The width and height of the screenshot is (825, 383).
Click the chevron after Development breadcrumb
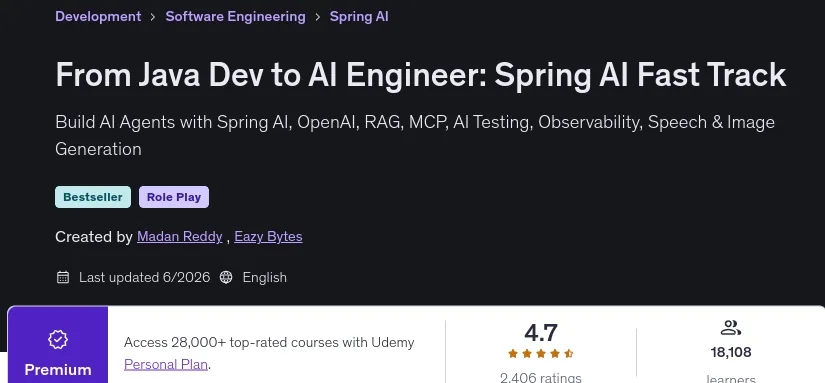click(153, 17)
